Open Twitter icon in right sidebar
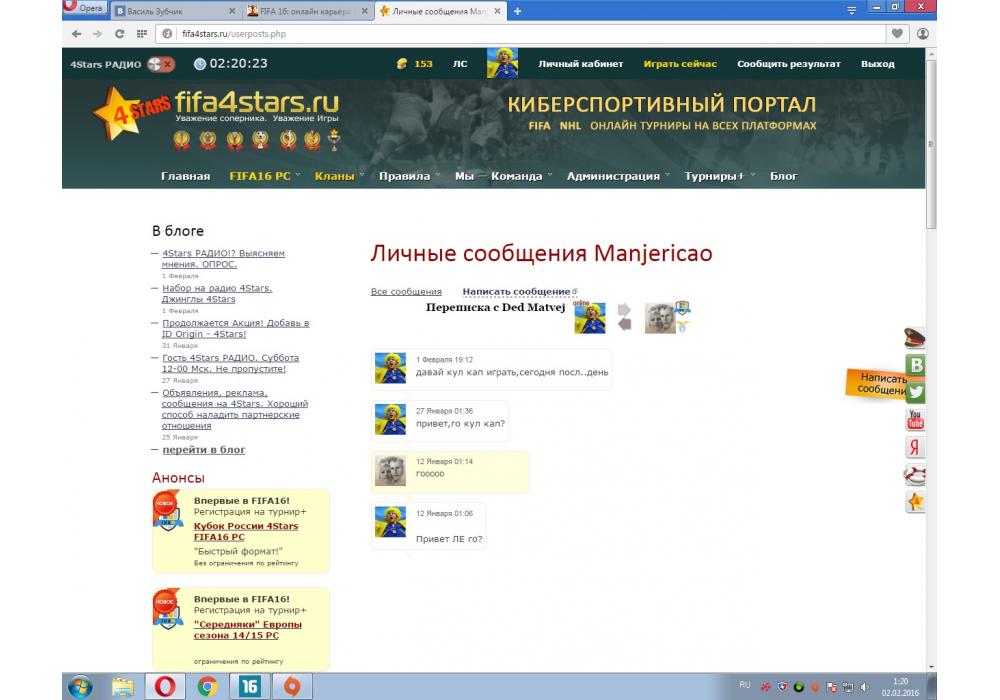Viewport: 1000px width, 700px height. tap(915, 393)
